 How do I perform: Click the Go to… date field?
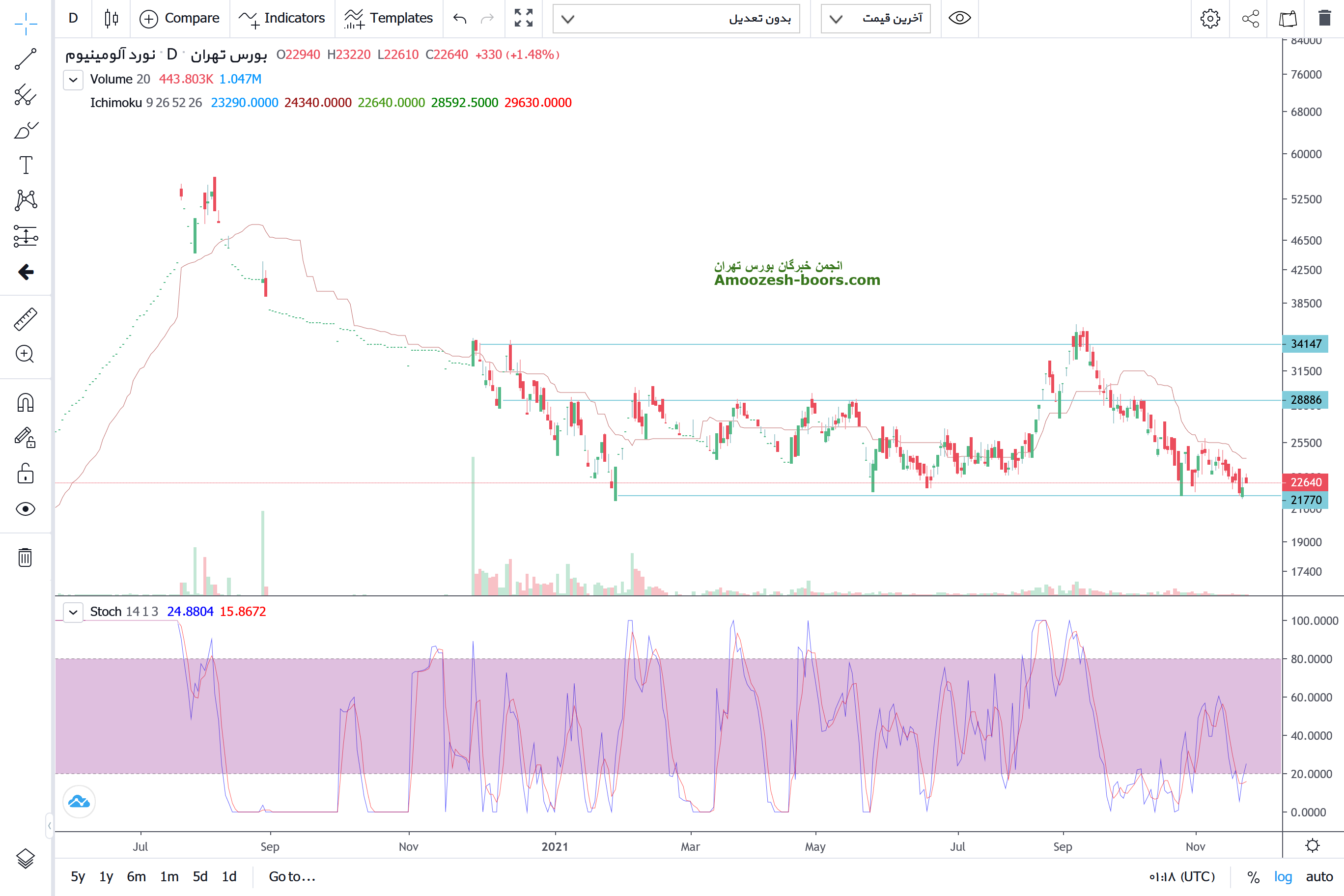(x=292, y=876)
